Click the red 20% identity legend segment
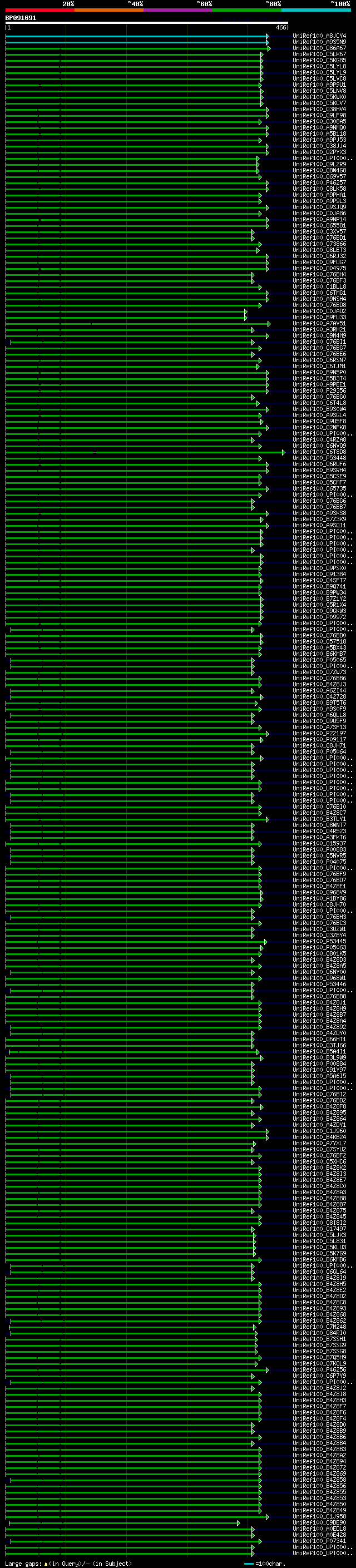Screen dimensions: 356x1568 40,10
